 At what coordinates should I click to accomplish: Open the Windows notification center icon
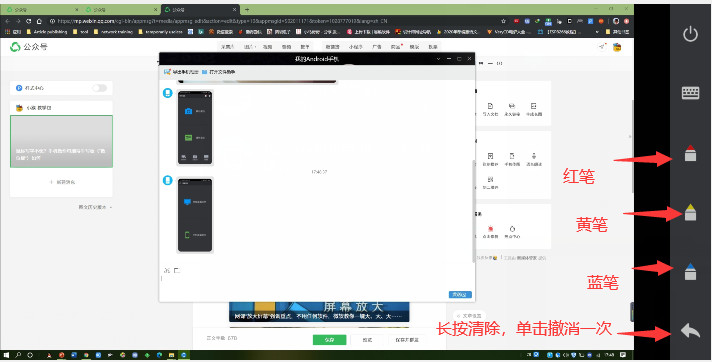coord(623,355)
